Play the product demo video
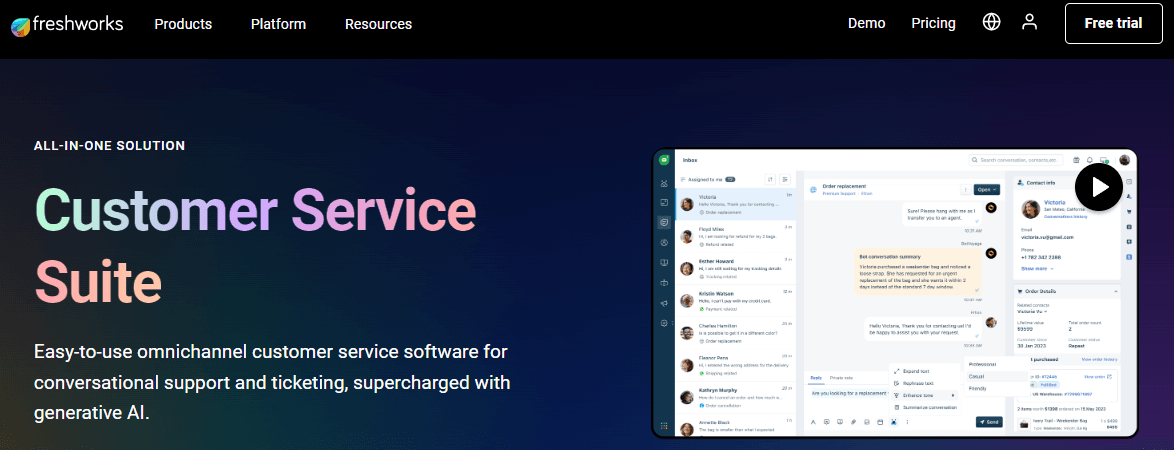Image resolution: width=1174 pixels, height=450 pixels. point(1098,186)
